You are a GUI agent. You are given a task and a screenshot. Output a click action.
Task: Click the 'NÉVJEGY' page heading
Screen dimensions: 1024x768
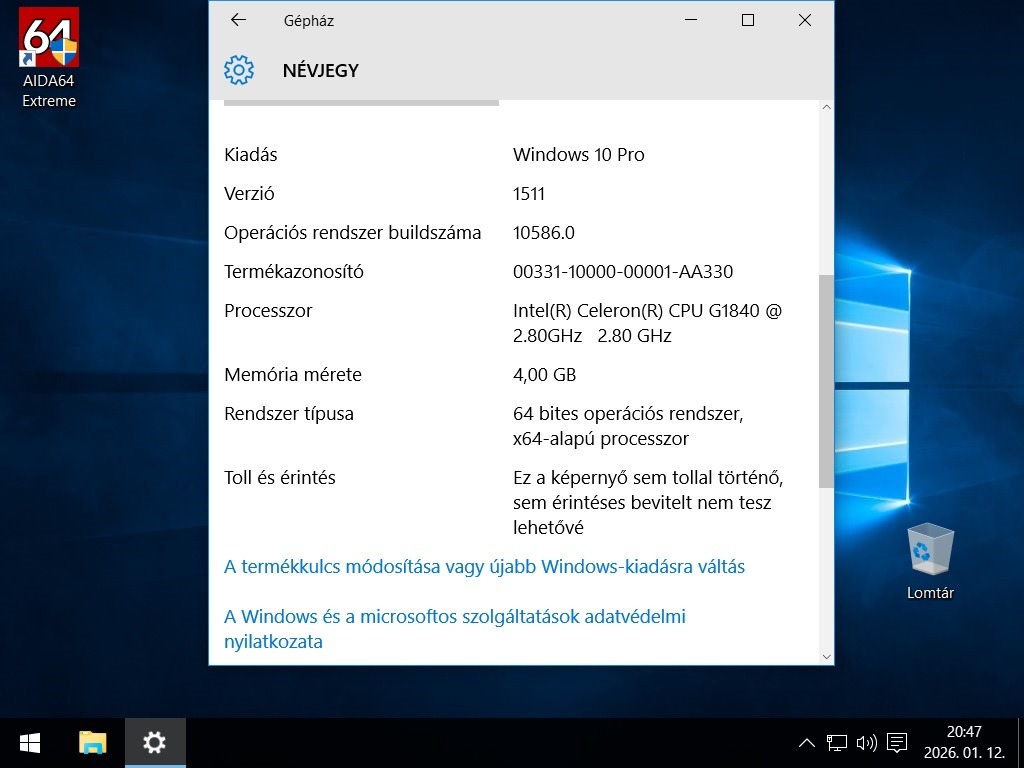pos(321,71)
